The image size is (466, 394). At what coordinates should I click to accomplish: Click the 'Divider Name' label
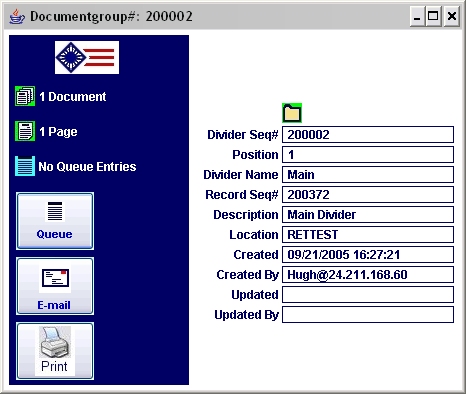pyautogui.click(x=241, y=175)
